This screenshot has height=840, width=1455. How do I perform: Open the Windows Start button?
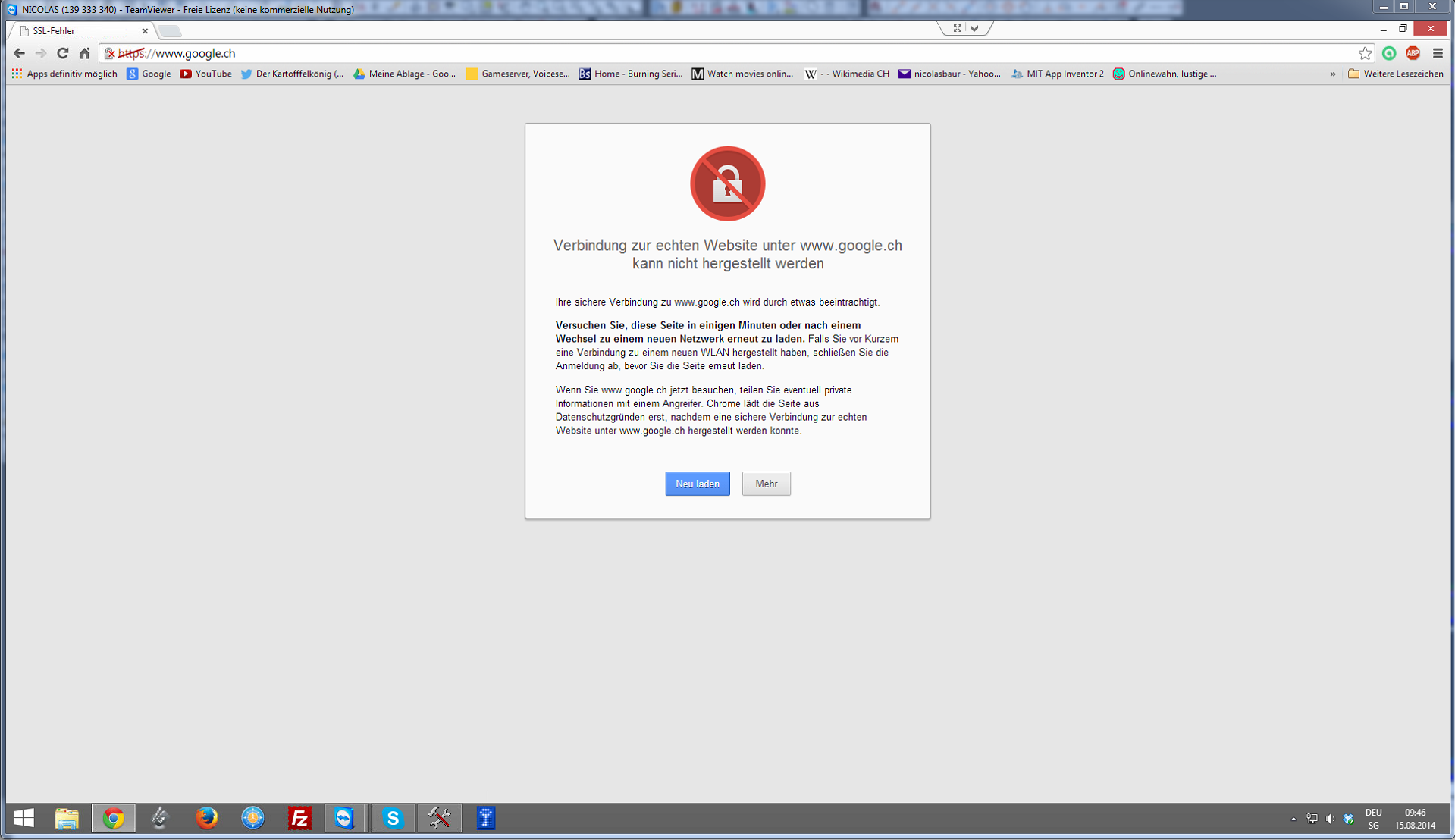click(24, 818)
